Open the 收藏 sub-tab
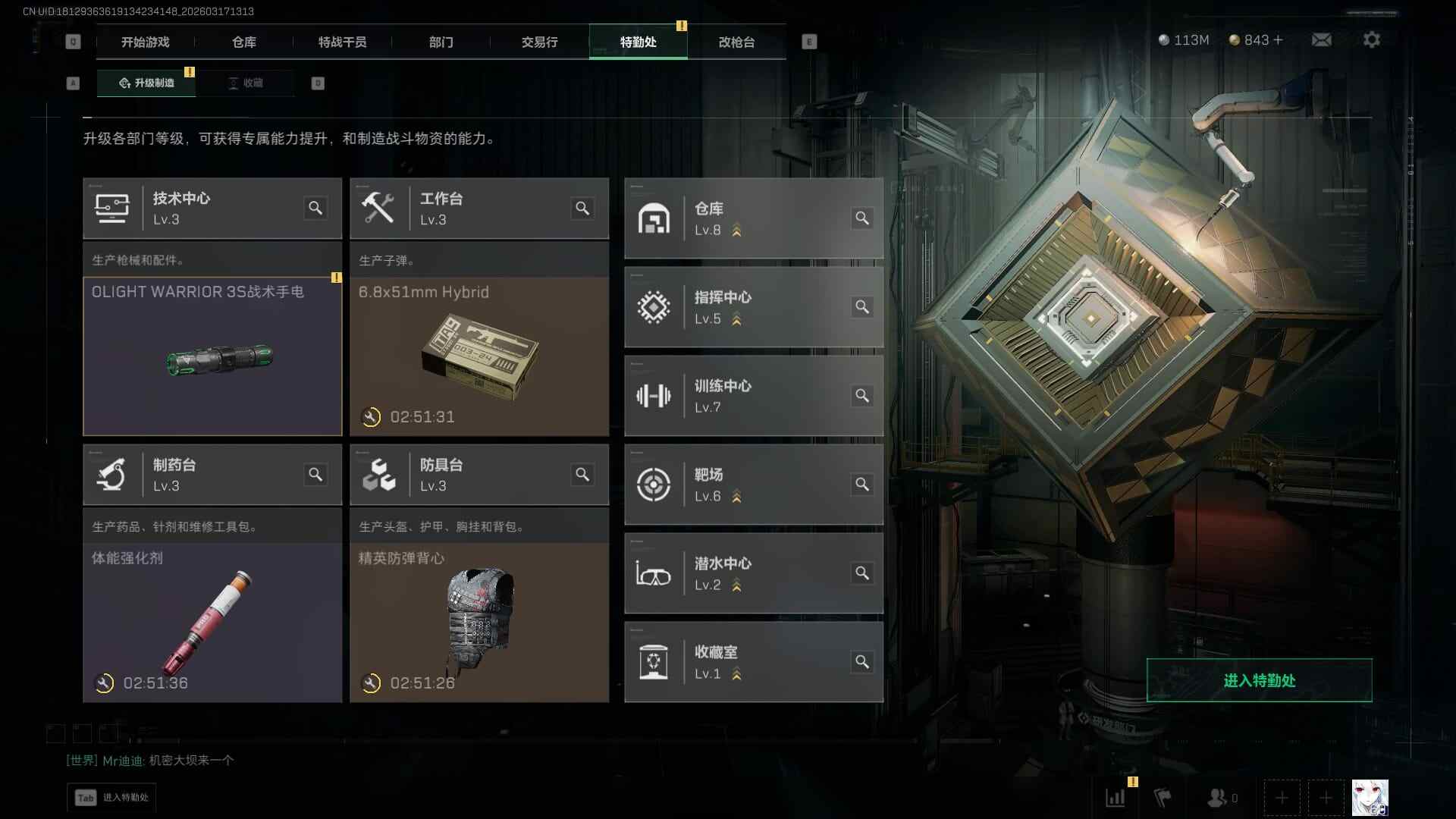The height and width of the screenshot is (819, 1456). 246,83
